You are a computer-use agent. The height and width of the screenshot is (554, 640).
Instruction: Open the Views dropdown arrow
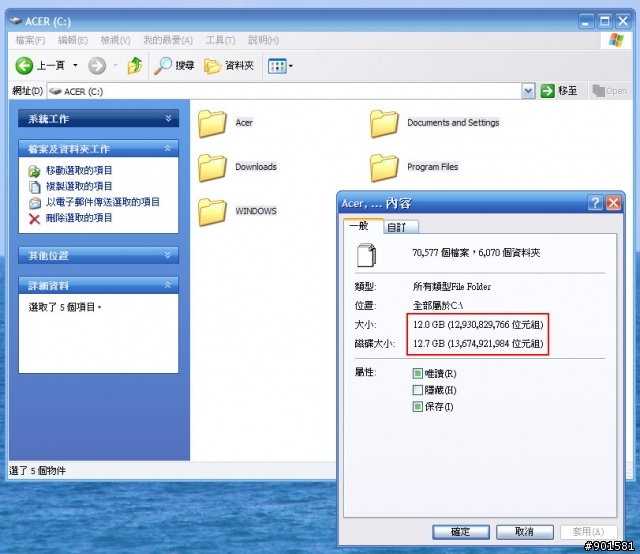click(x=291, y=66)
